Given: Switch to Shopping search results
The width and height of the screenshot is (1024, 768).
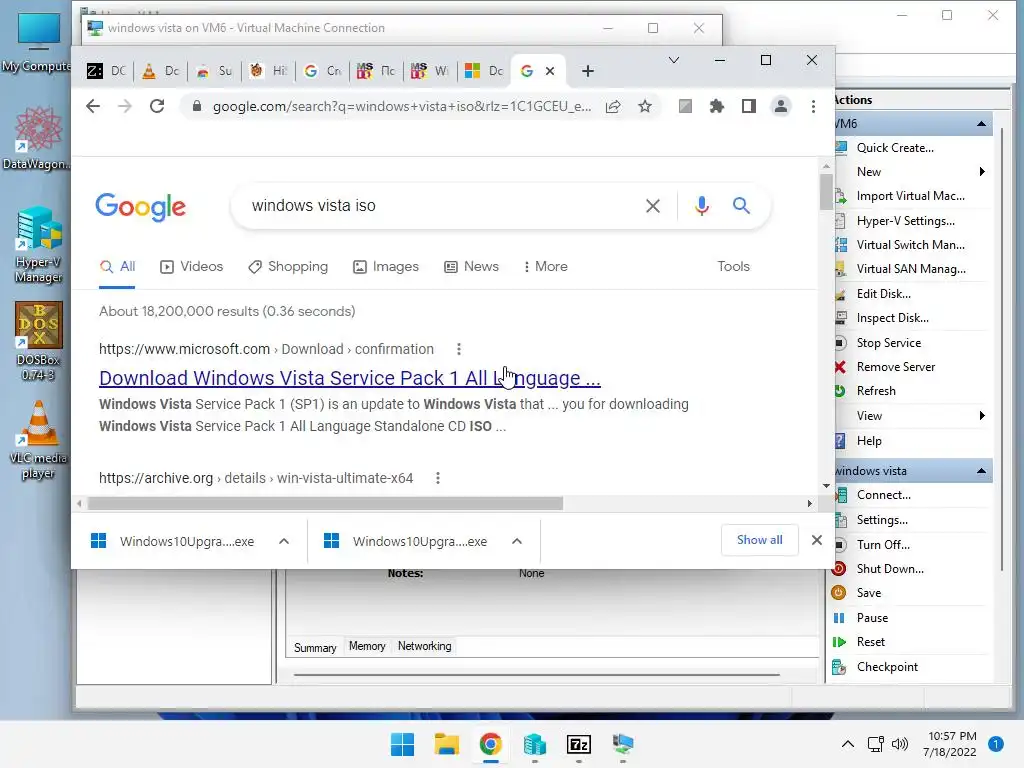Looking at the screenshot, I should [x=288, y=266].
